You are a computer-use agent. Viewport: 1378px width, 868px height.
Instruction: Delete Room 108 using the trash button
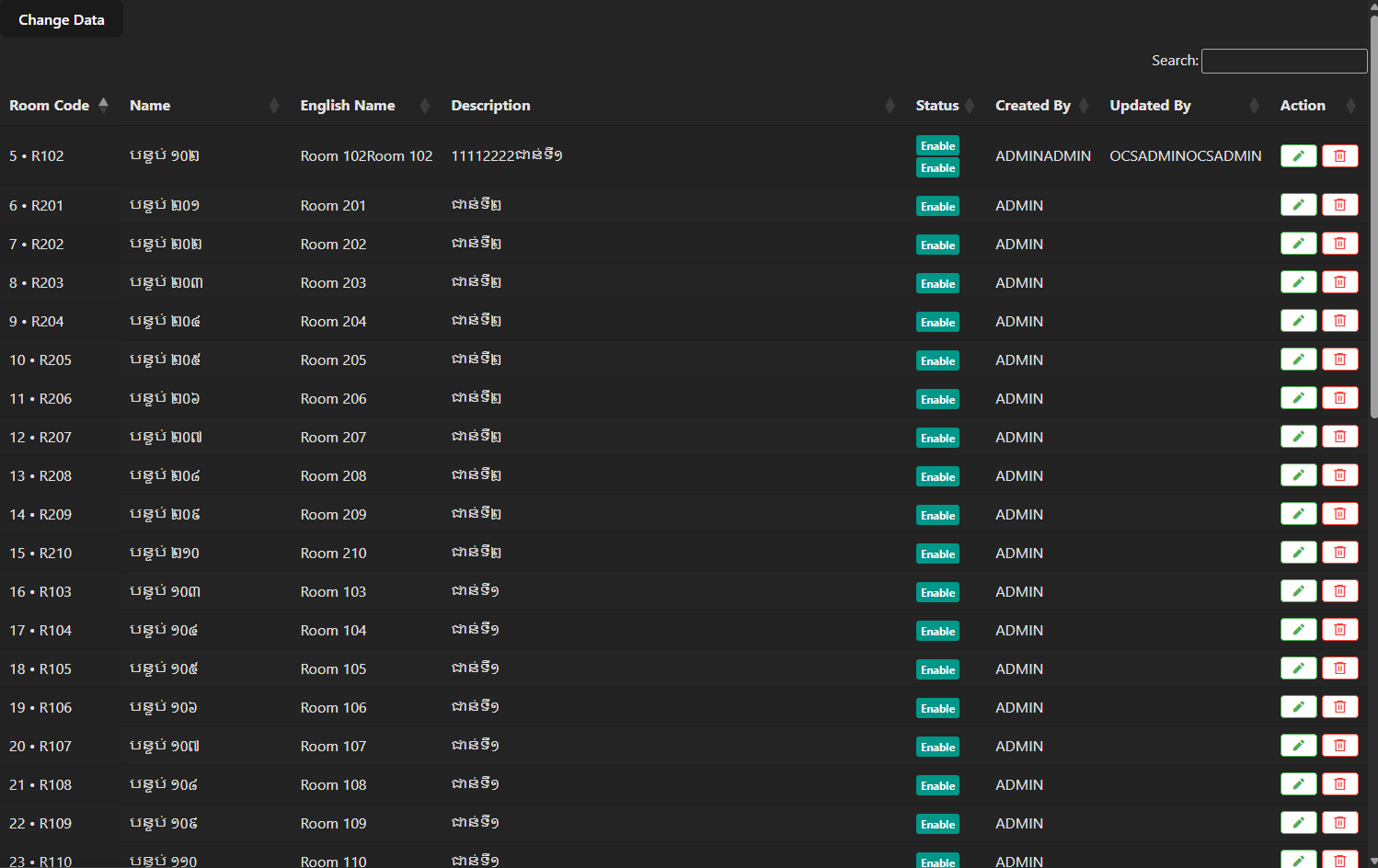click(x=1339, y=784)
